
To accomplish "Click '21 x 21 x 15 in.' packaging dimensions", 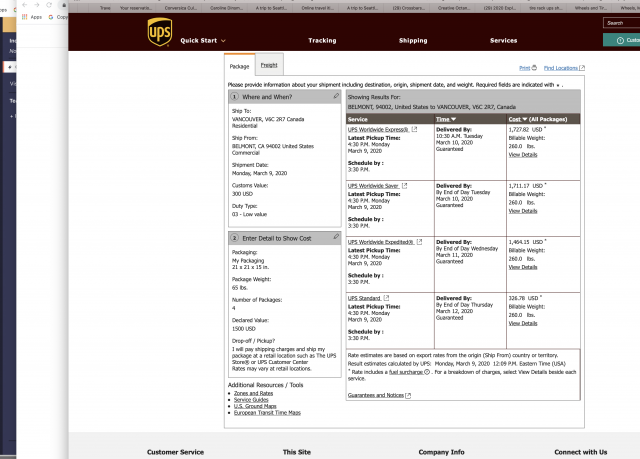I will [250, 267].
